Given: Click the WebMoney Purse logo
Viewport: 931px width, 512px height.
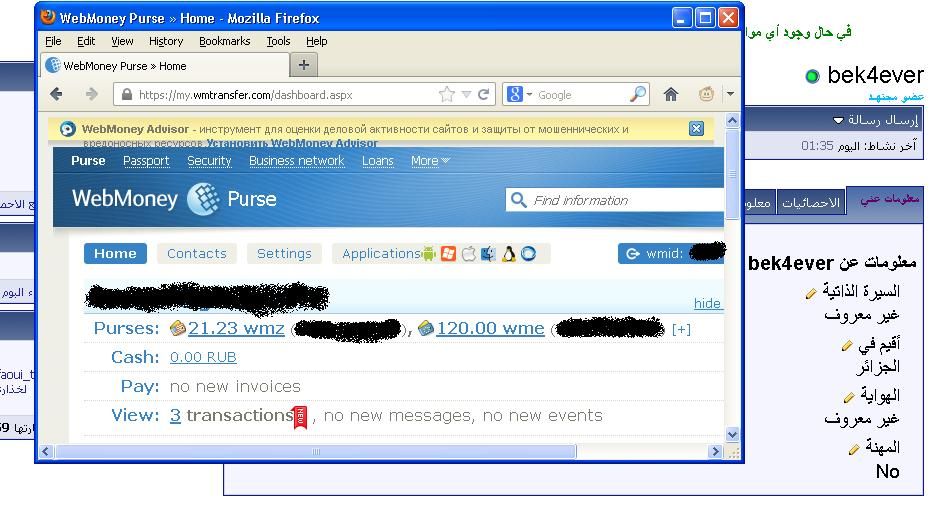Looking at the screenshot, I should (174, 199).
